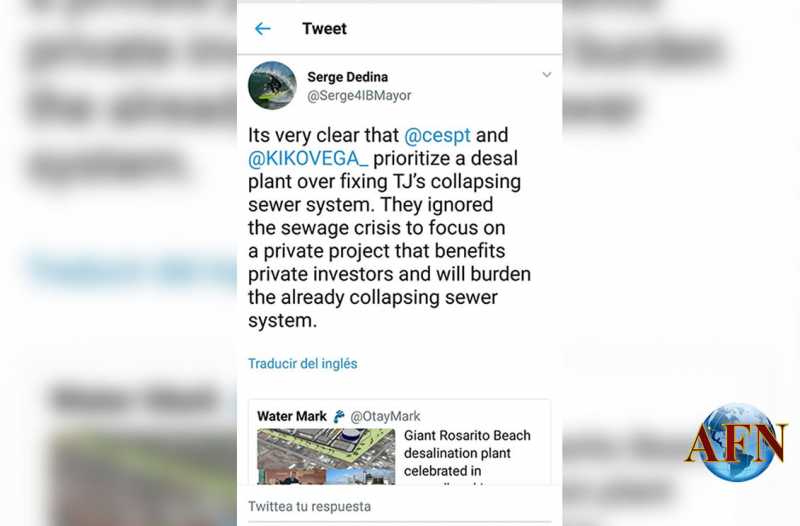Open Water Mark's name in quoted tweet
The height and width of the screenshot is (526, 800).
pos(292,416)
